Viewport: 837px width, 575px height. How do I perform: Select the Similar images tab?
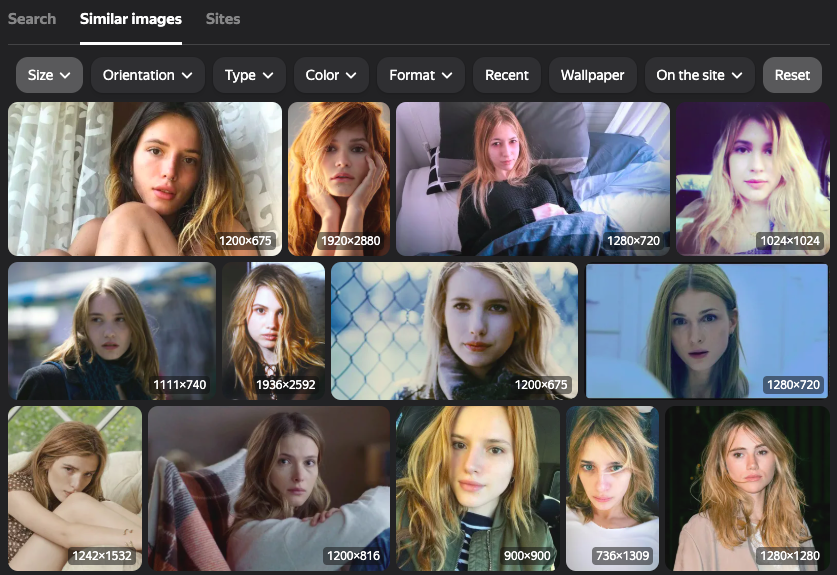click(x=131, y=19)
